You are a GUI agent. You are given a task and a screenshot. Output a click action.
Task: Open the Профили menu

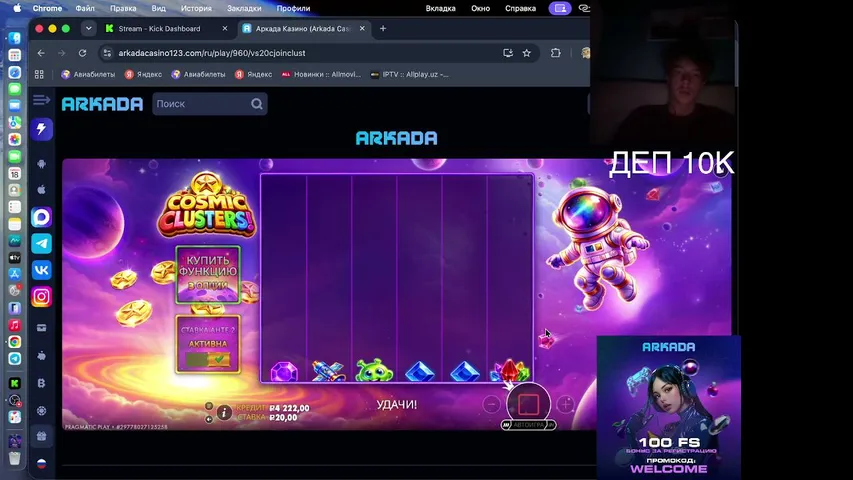293,8
